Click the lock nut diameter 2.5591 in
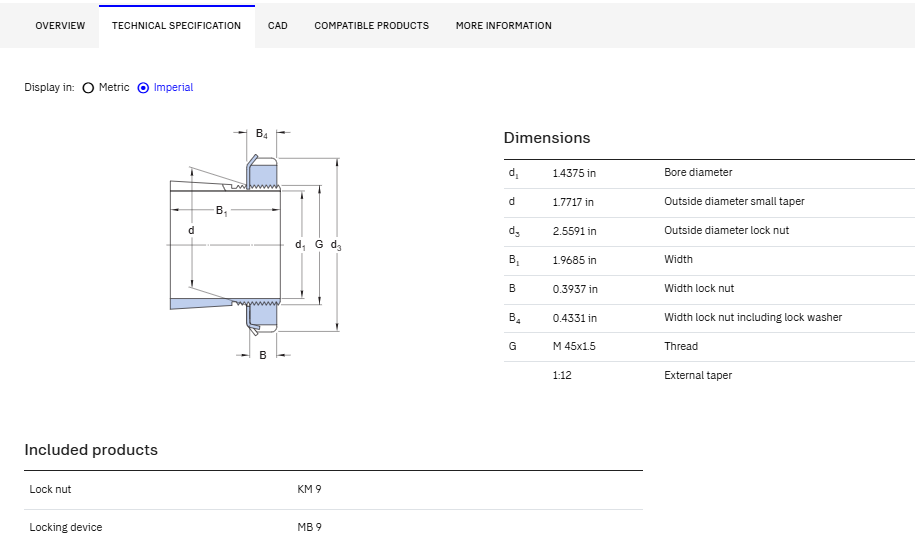The width and height of the screenshot is (915, 547). pos(574,231)
